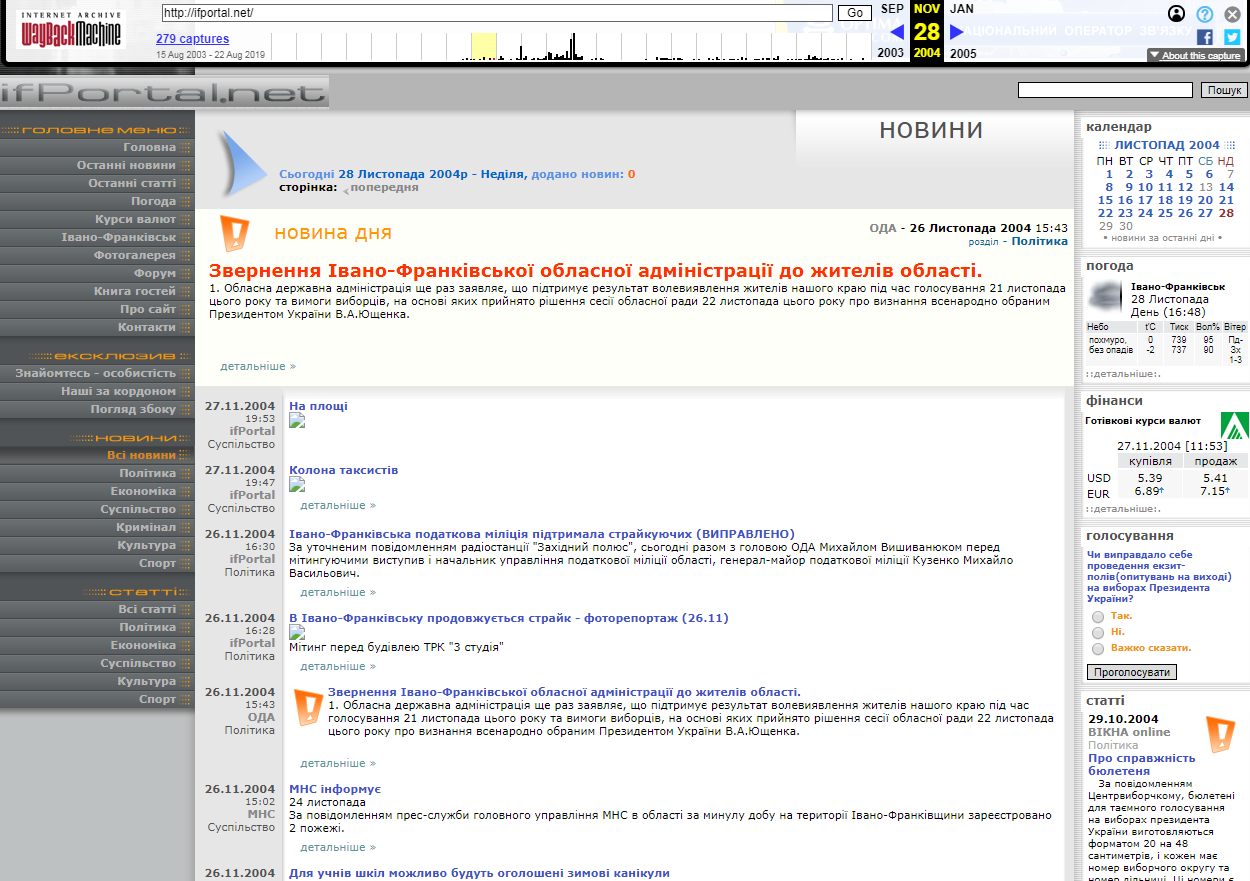The height and width of the screenshot is (881, 1250).
Task: Click in the site search input field
Action: pos(1105,90)
